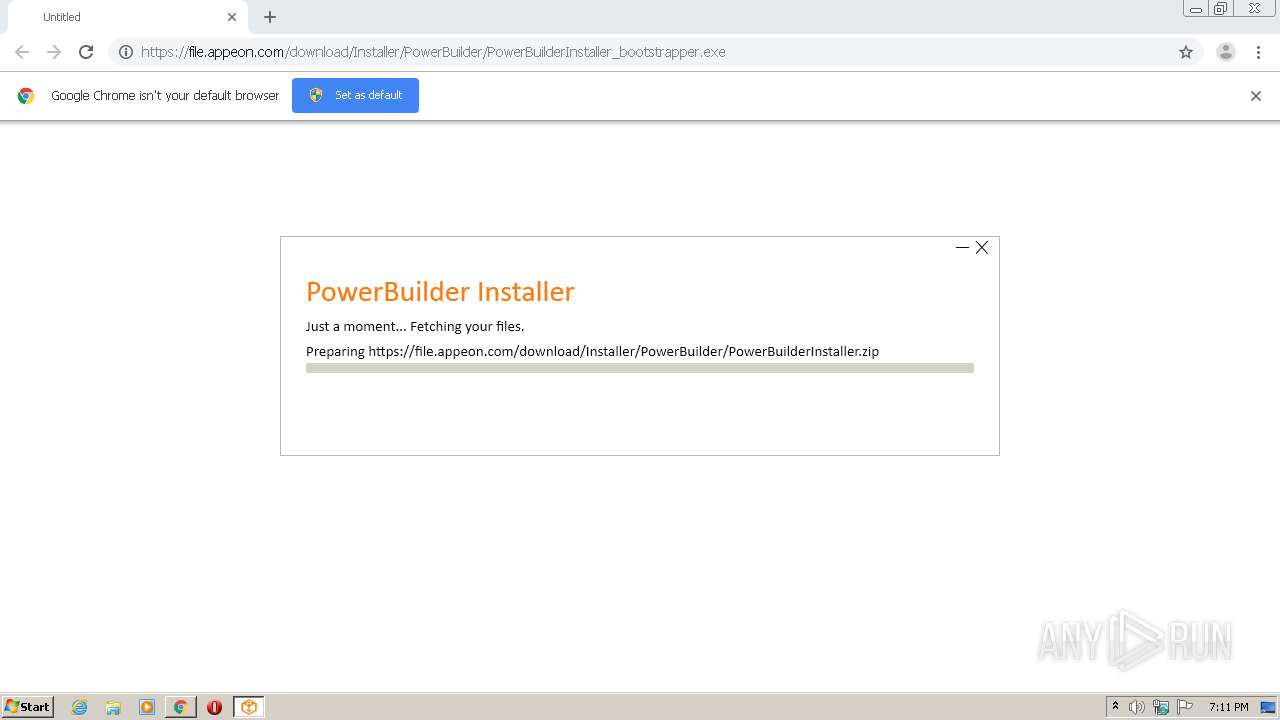The image size is (1280, 720).
Task: Click the PowerBuilder Installer heading
Action: pyautogui.click(x=440, y=291)
